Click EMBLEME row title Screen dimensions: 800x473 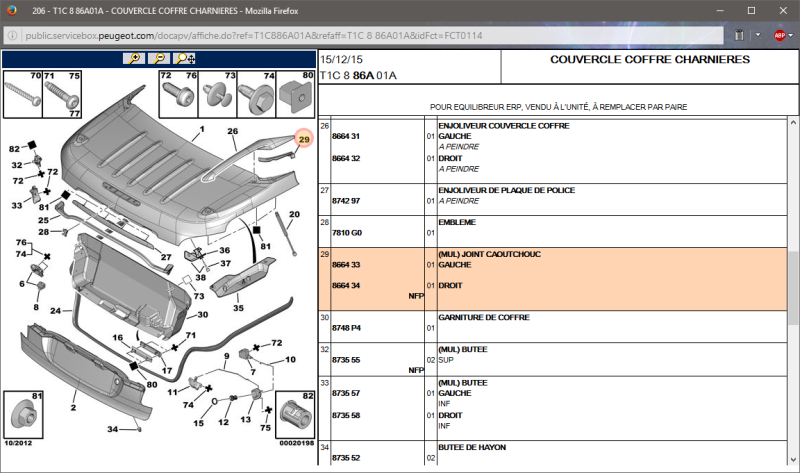tap(457, 222)
